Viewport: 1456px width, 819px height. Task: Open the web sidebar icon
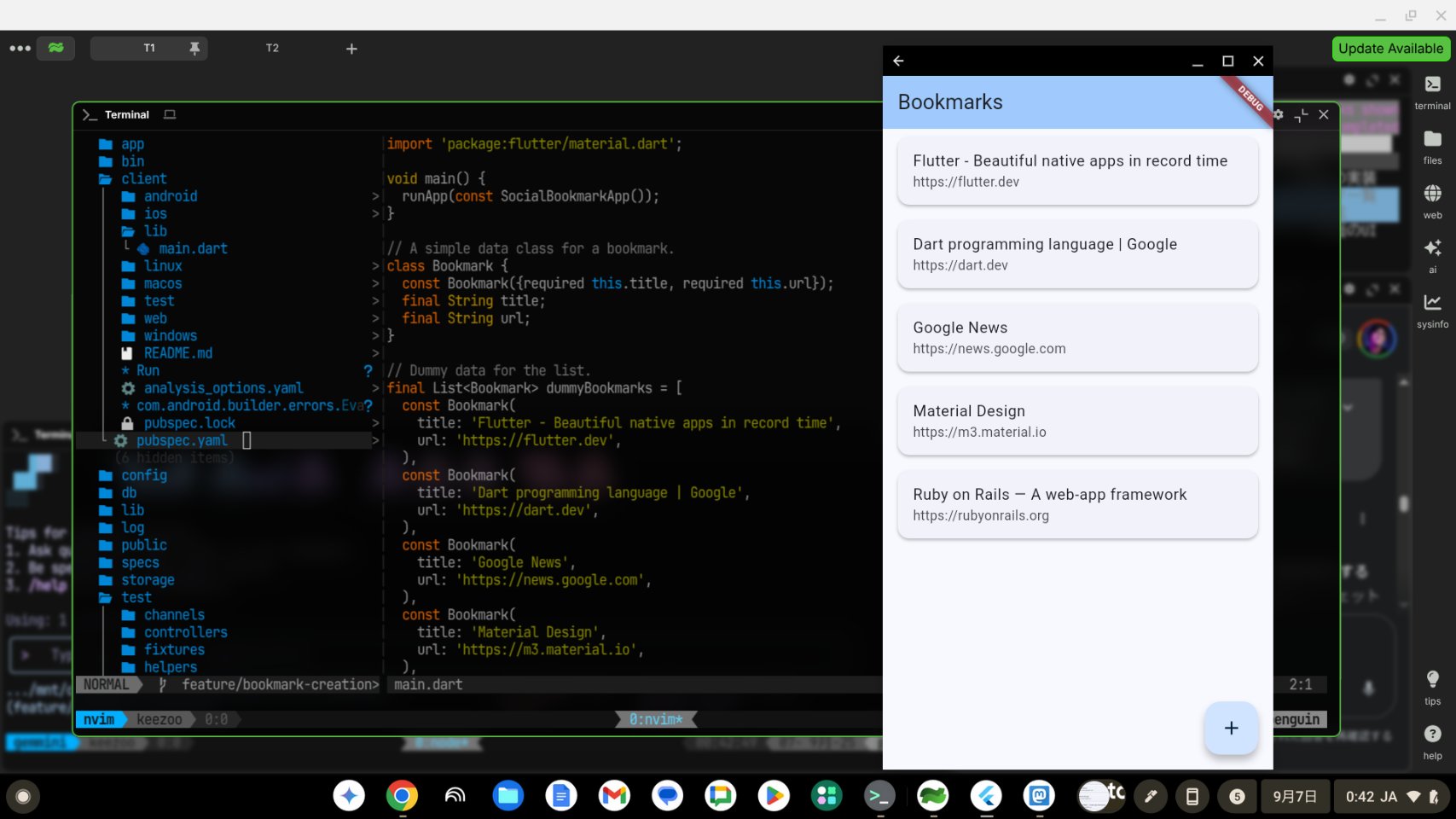point(1432,201)
